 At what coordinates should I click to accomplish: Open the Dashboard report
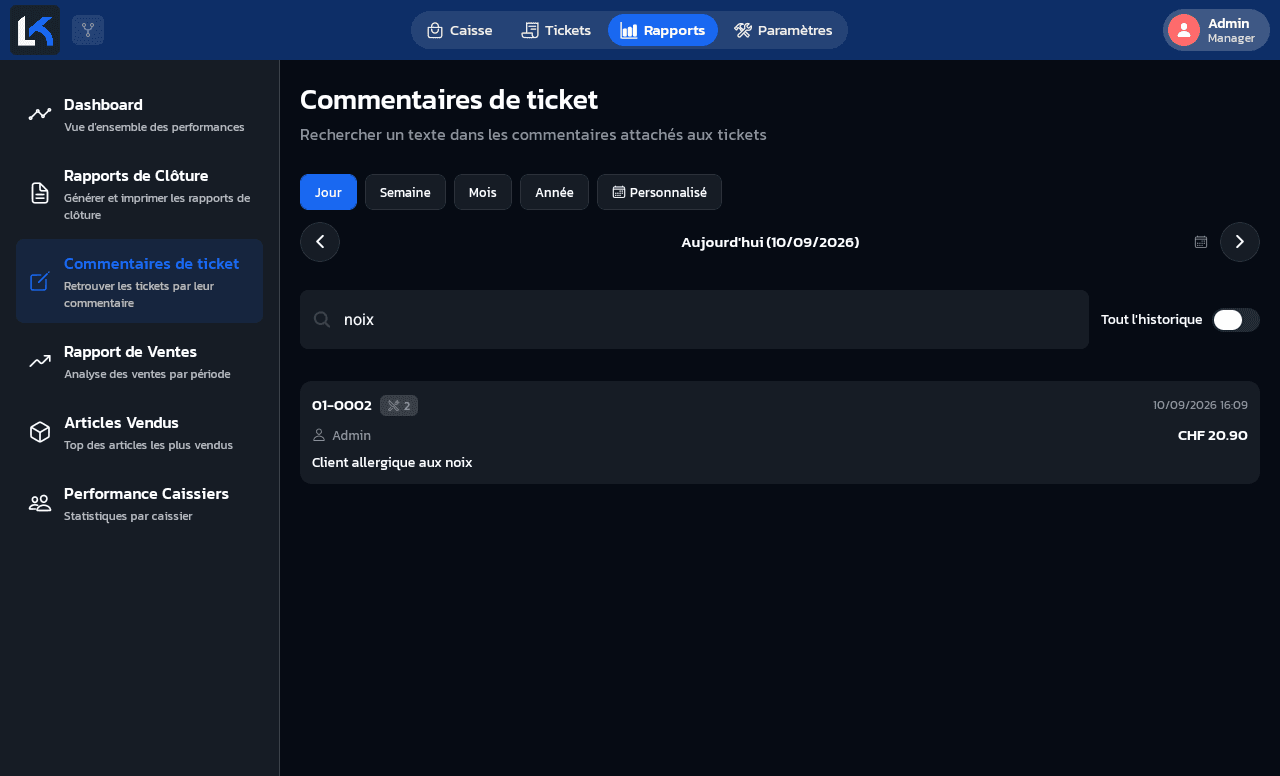(x=139, y=114)
